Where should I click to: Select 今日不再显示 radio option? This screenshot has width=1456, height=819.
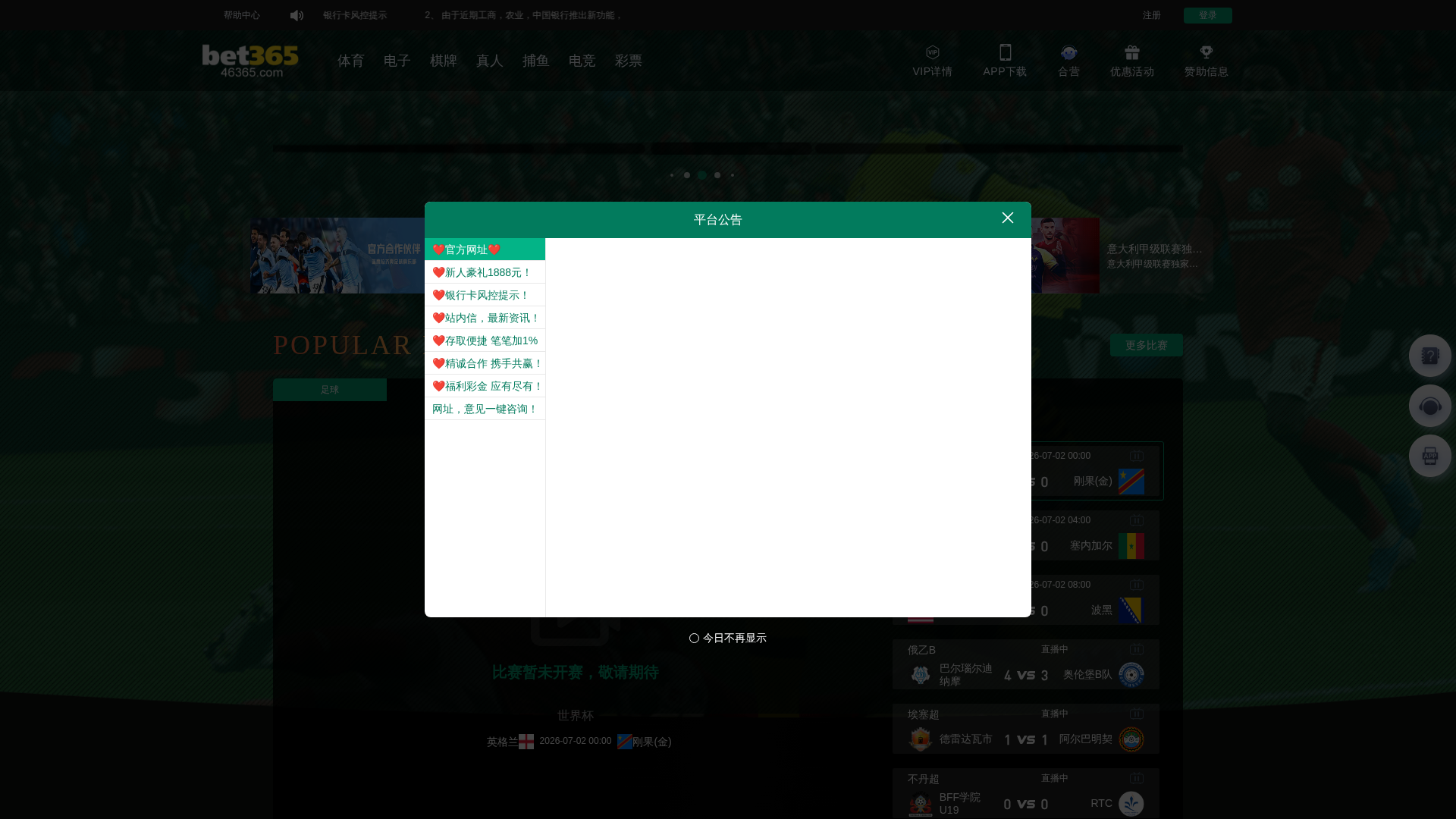[x=694, y=639]
